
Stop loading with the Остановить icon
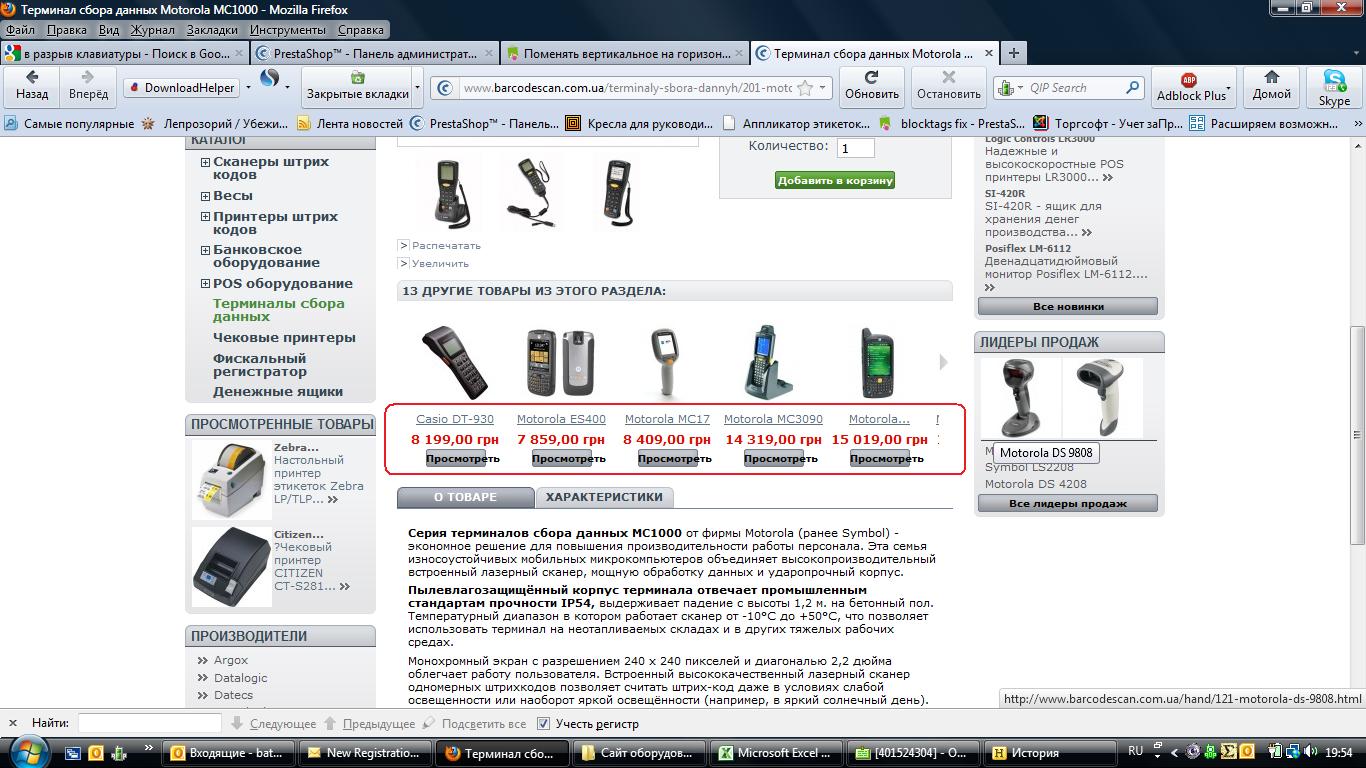pos(948,86)
